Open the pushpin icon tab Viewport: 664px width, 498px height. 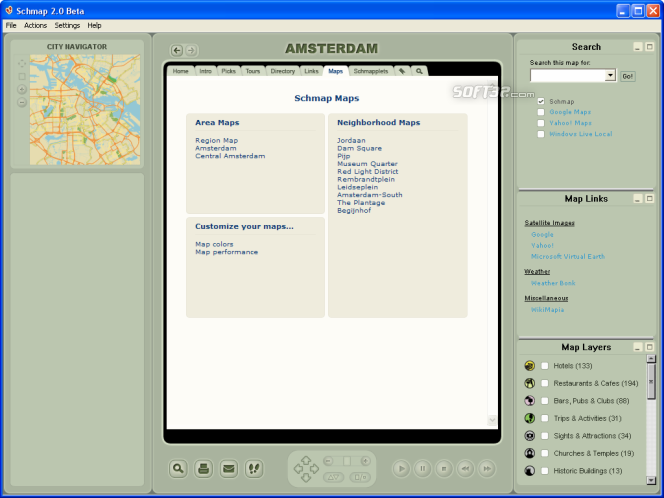(x=402, y=71)
